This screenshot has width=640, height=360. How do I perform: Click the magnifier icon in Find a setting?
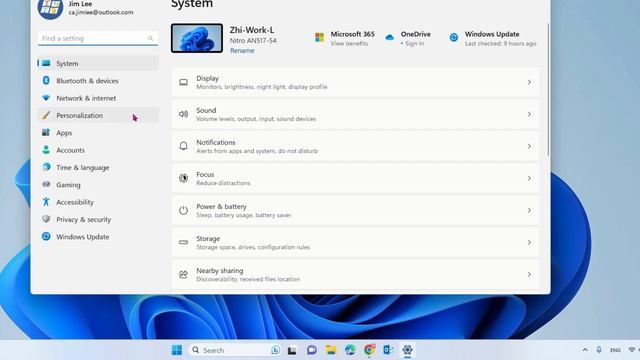pyautogui.click(x=150, y=38)
